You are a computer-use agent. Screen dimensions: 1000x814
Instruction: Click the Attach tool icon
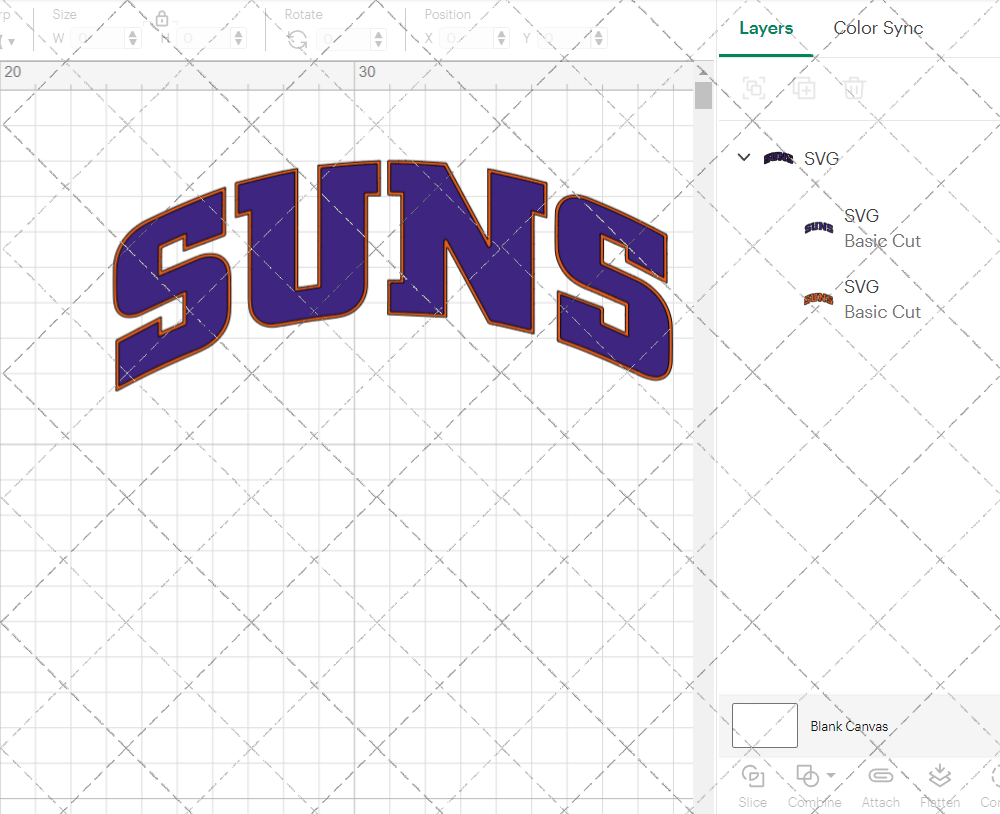[x=881, y=776]
